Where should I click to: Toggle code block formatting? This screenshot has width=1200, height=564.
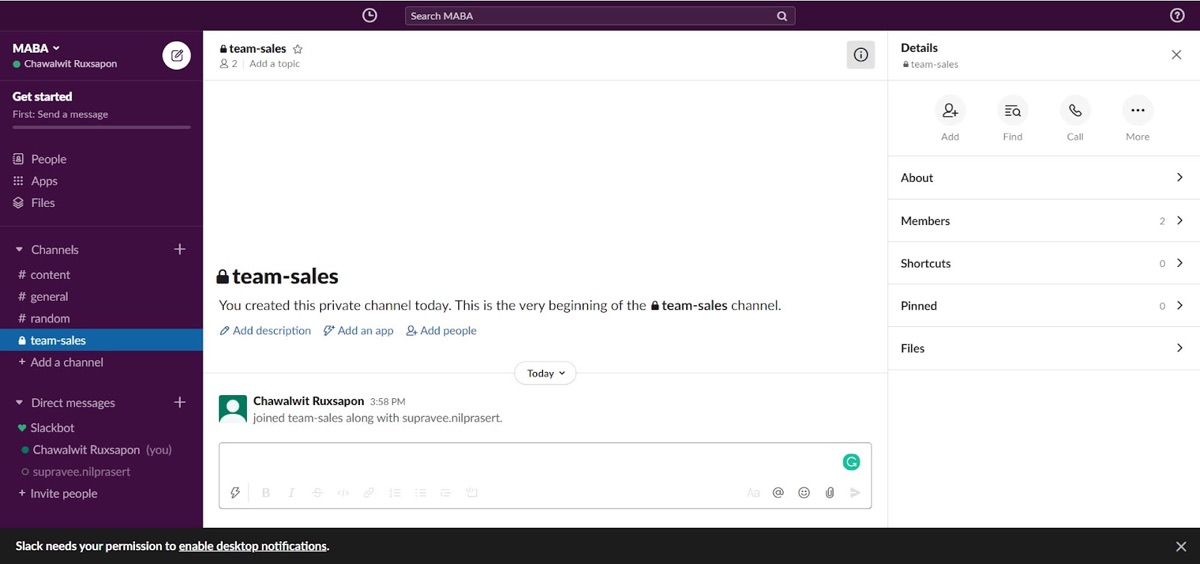(472, 493)
